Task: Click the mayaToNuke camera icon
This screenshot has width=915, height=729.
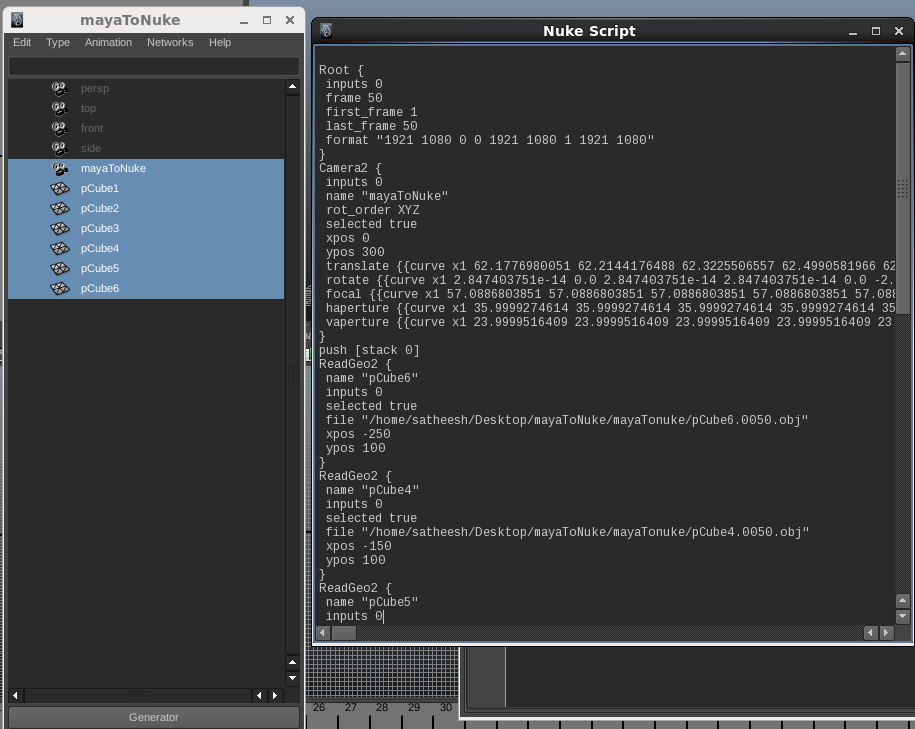Action: point(60,169)
